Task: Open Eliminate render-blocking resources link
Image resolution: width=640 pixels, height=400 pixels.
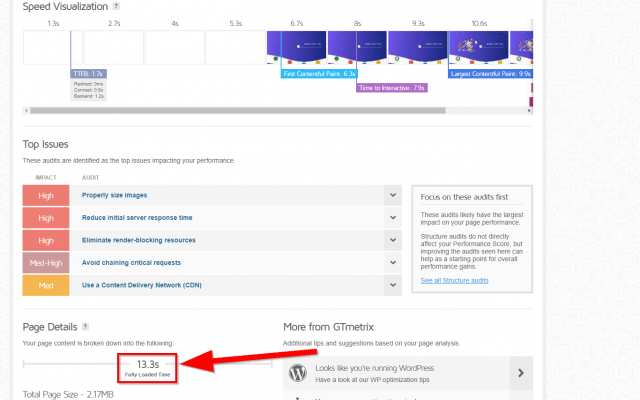Action: (x=138, y=240)
